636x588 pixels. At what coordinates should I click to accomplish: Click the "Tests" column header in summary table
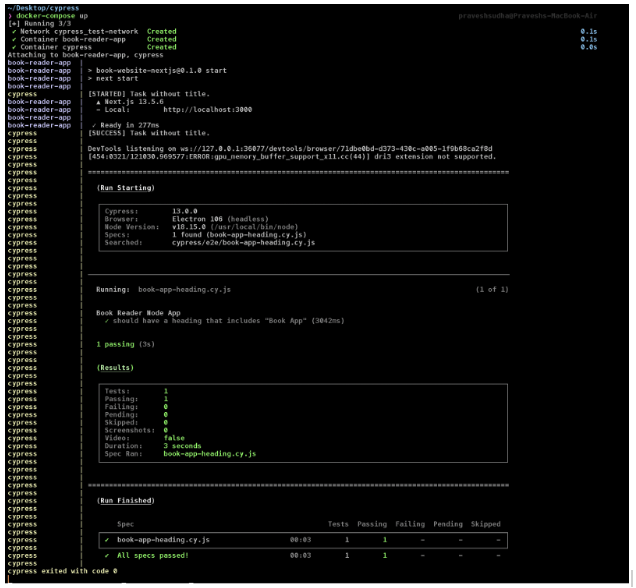(x=338, y=524)
